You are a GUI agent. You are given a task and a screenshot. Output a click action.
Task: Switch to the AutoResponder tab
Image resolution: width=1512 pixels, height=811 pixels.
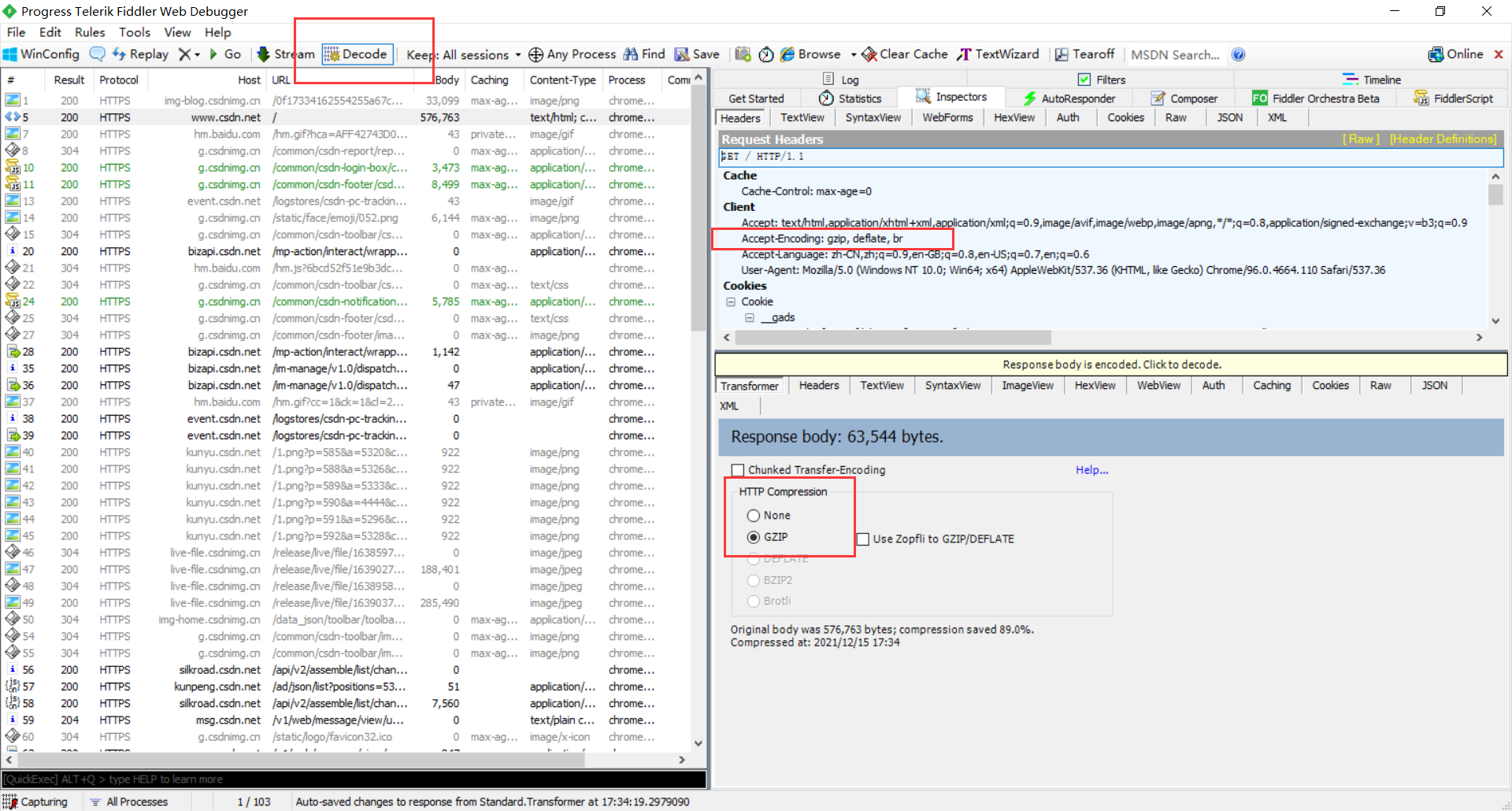[1069, 98]
